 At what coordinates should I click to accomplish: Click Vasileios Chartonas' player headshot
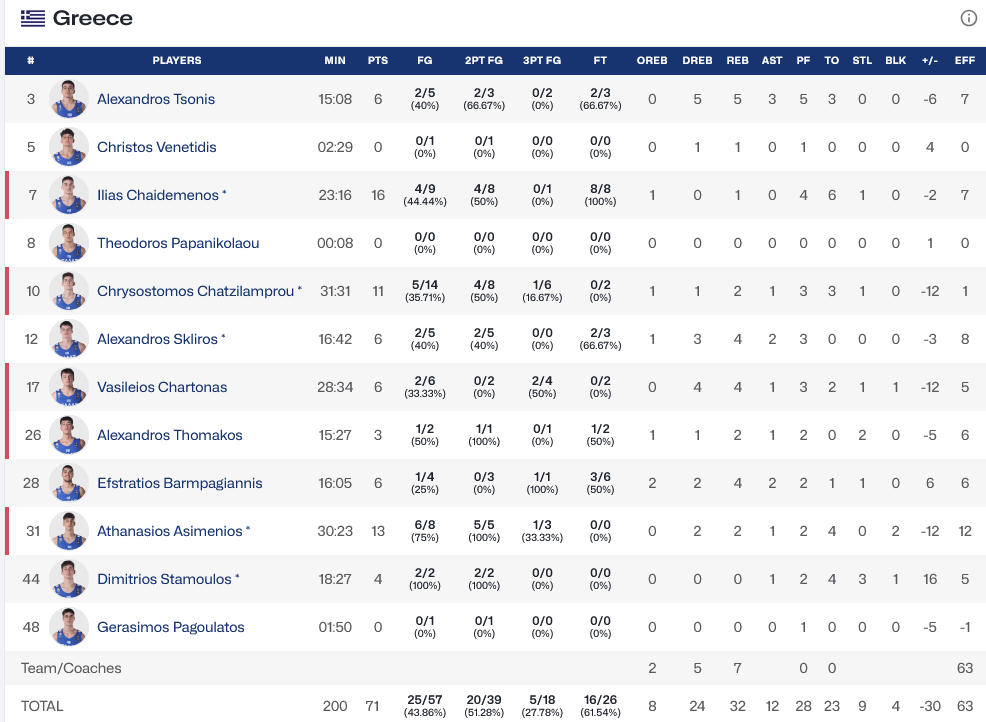(69, 387)
